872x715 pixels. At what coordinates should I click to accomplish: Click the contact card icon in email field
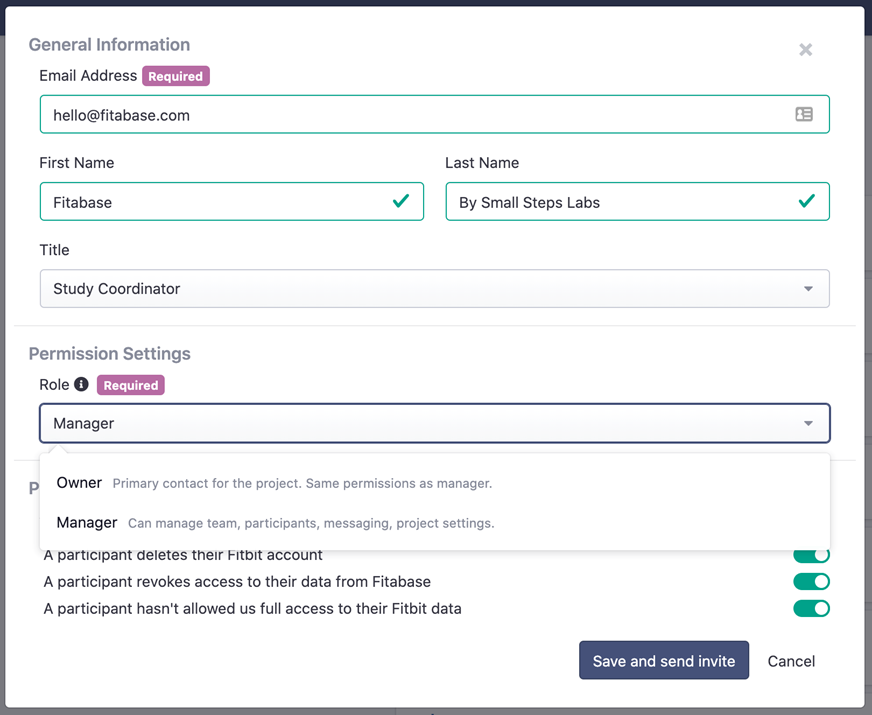pos(804,114)
